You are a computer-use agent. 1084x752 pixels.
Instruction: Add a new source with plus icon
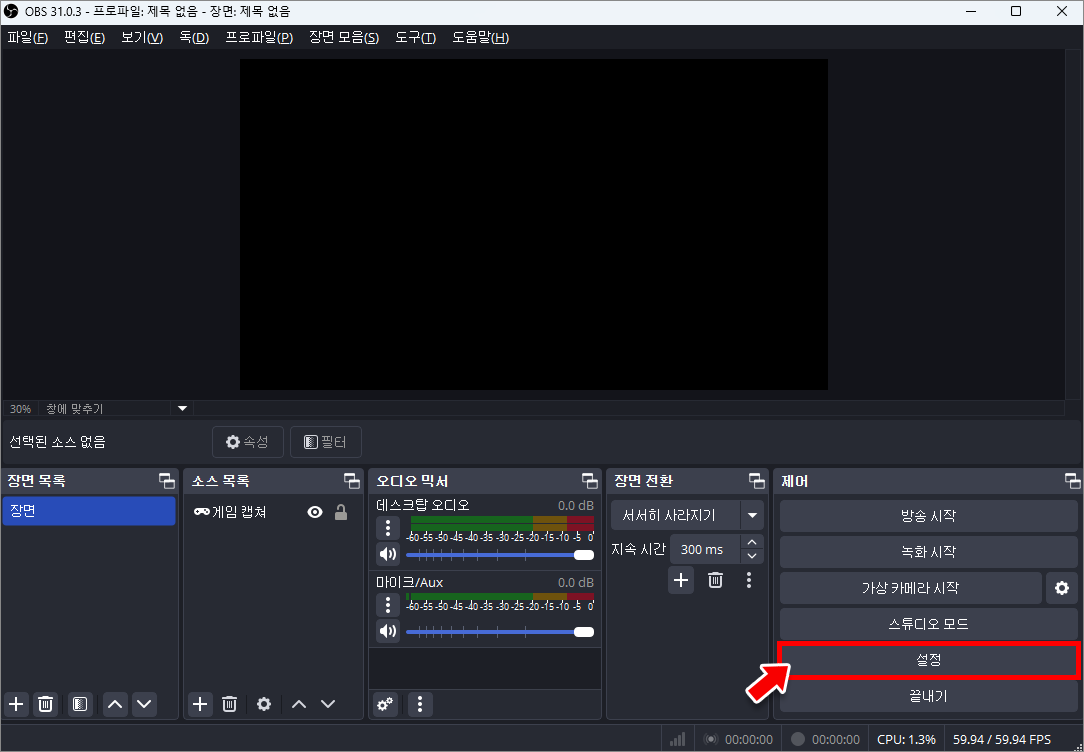200,704
